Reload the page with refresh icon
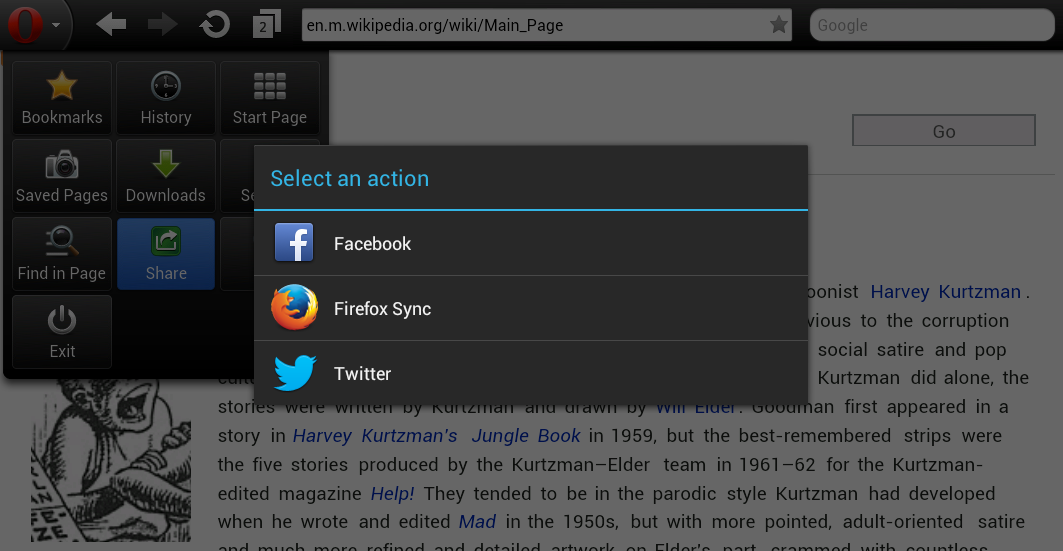1063x551 pixels. point(214,25)
